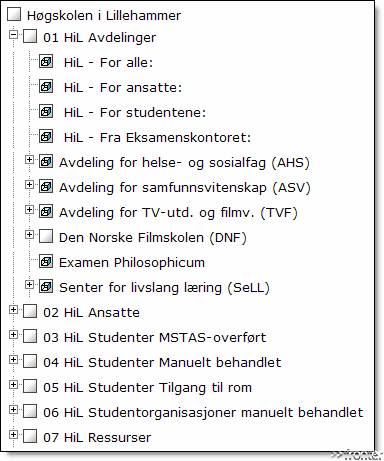Click the Høgskolen i Lillehammer root label
Screen dimensions: 384x461
pyautogui.click(x=104, y=15)
